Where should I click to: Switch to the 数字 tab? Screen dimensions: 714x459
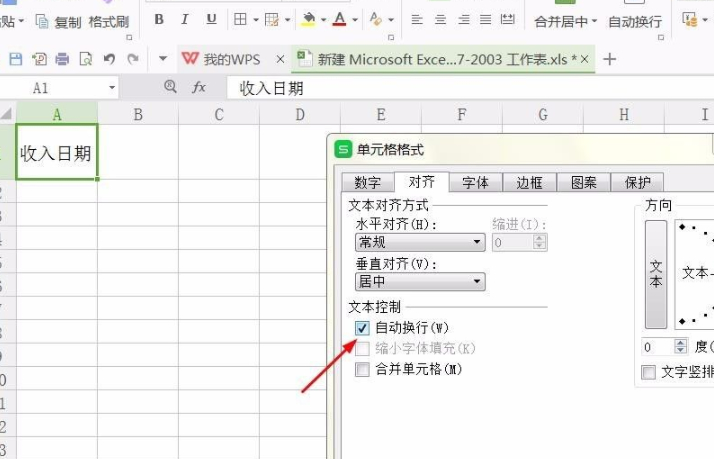[x=368, y=183]
